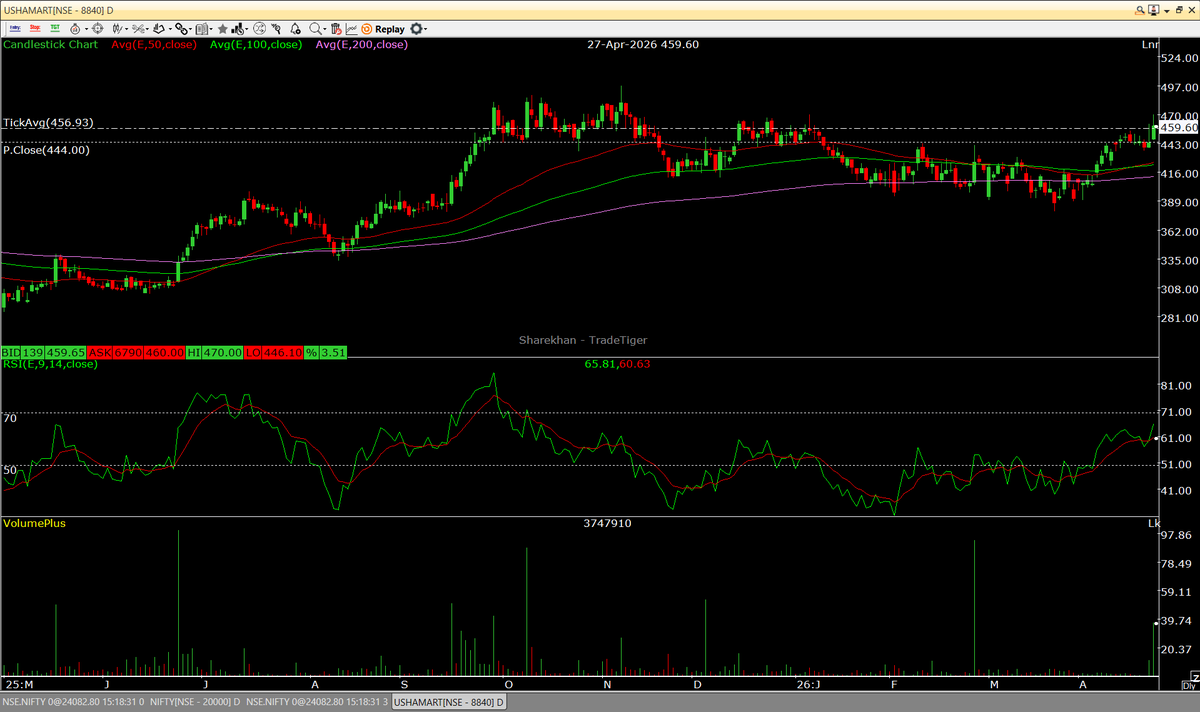Click the 97.86 volume axis label
The image size is (1200, 712).
[1176, 536]
